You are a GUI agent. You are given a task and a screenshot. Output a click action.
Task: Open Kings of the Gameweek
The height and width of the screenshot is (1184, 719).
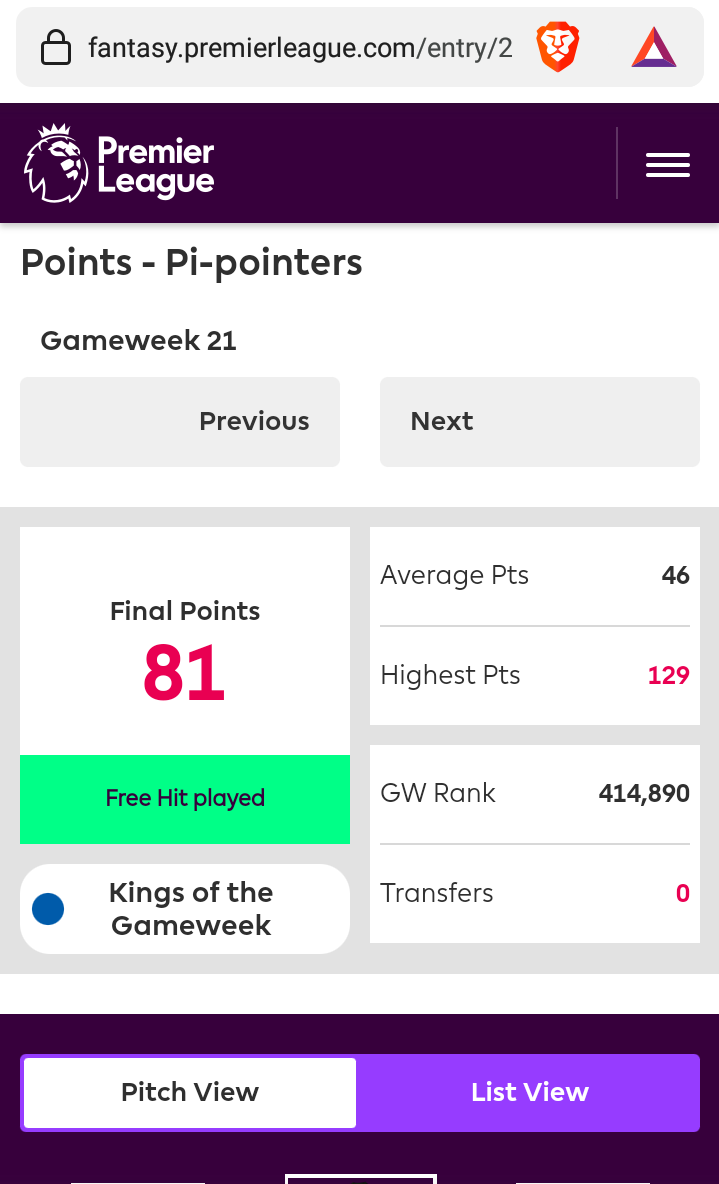point(185,908)
